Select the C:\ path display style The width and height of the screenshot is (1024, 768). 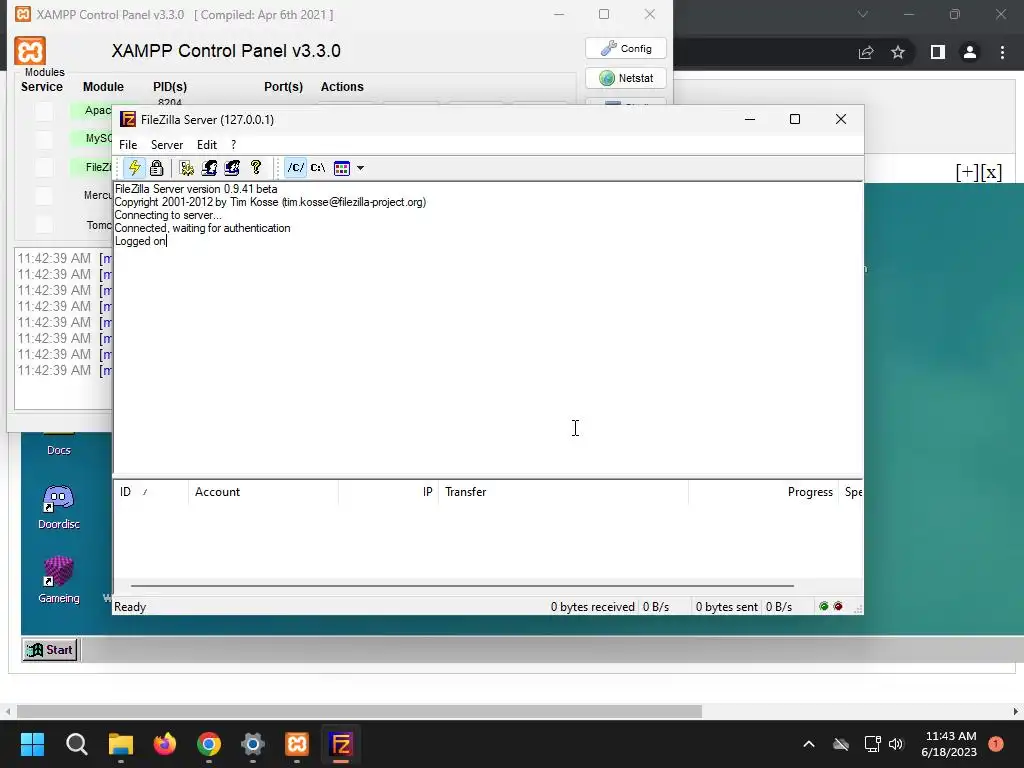point(318,168)
